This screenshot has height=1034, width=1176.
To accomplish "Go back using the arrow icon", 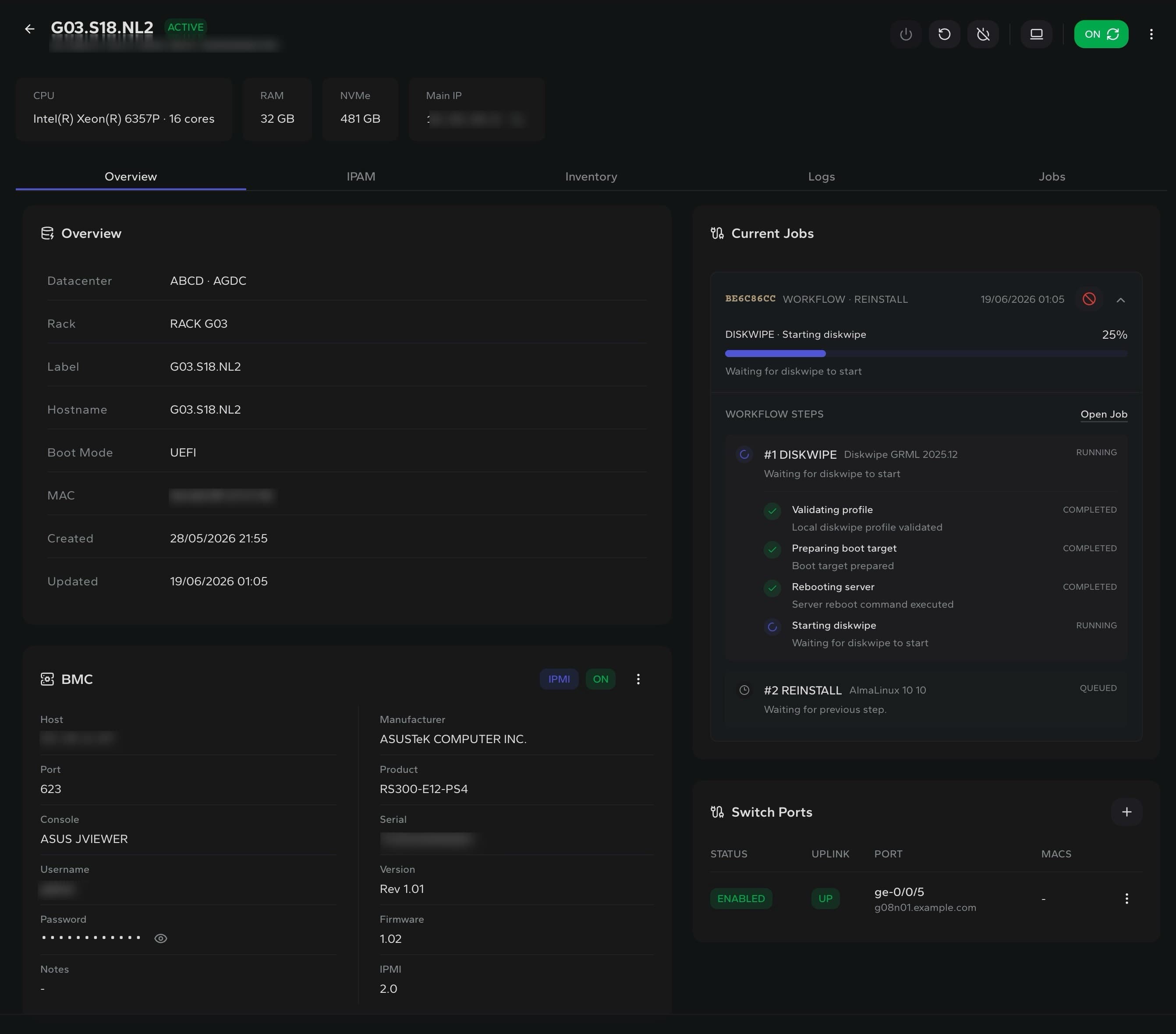I will tap(30, 29).
